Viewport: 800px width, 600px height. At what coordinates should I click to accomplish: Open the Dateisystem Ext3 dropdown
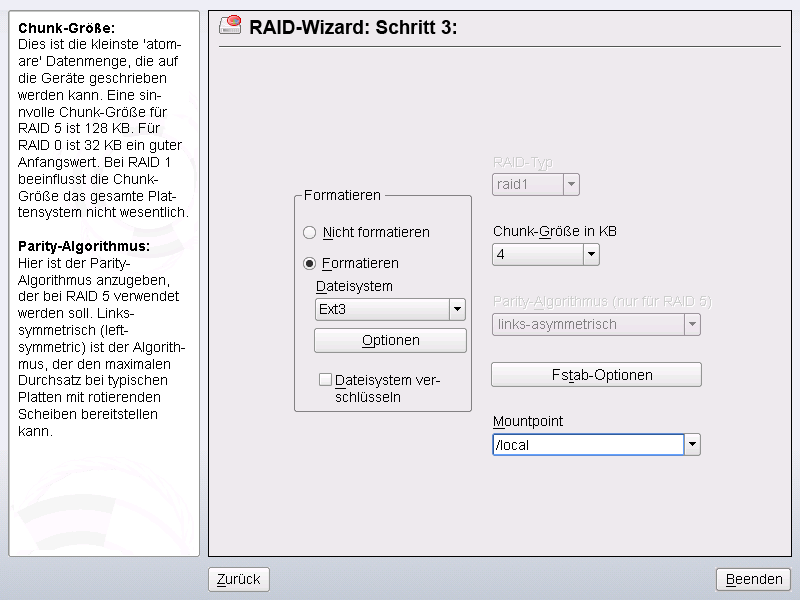(458, 310)
